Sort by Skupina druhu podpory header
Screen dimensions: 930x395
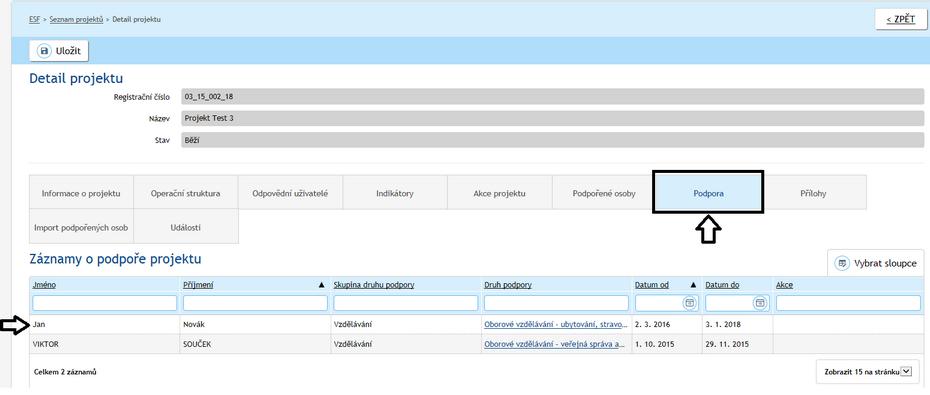[374, 285]
